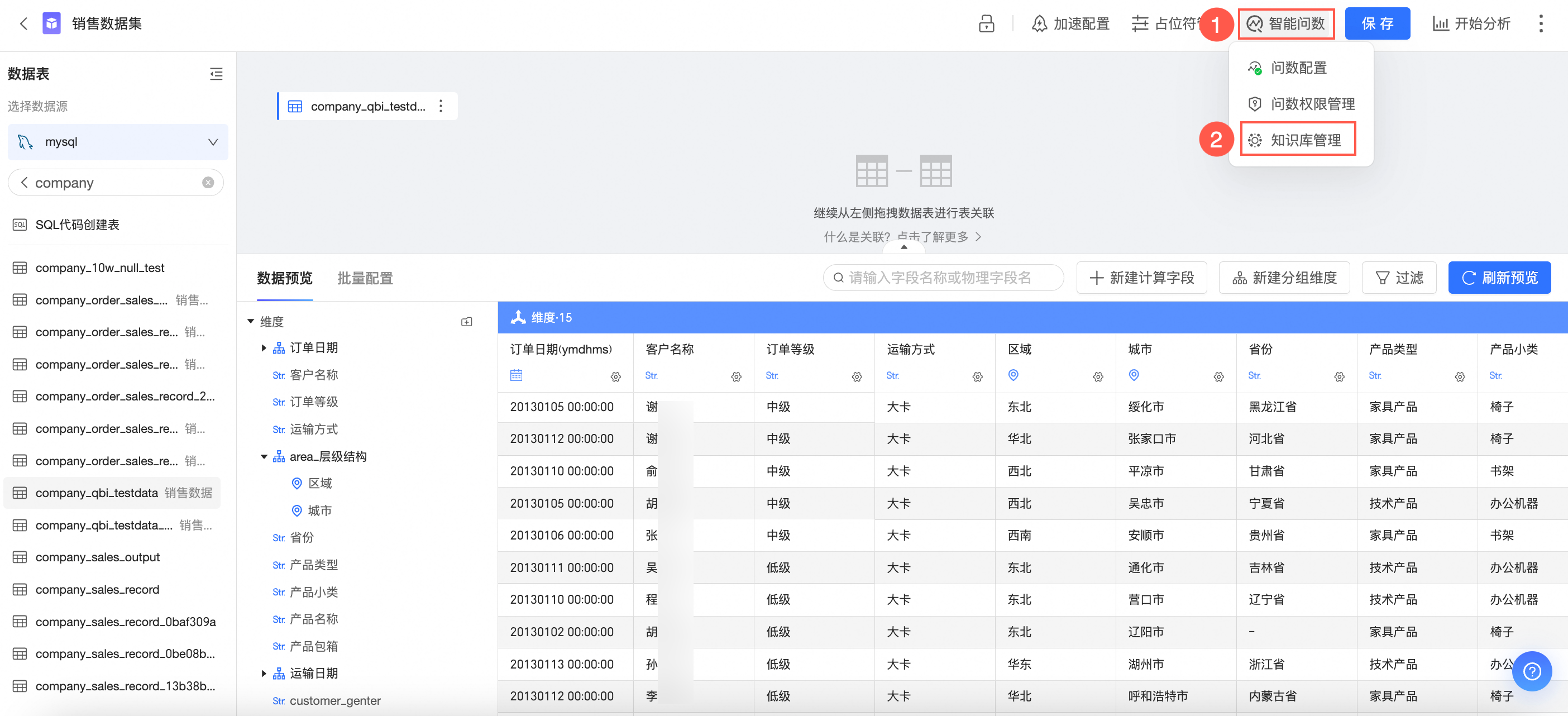This screenshot has height=716, width=1568.
Task: Save the dataset with 保存
Action: (x=1377, y=24)
